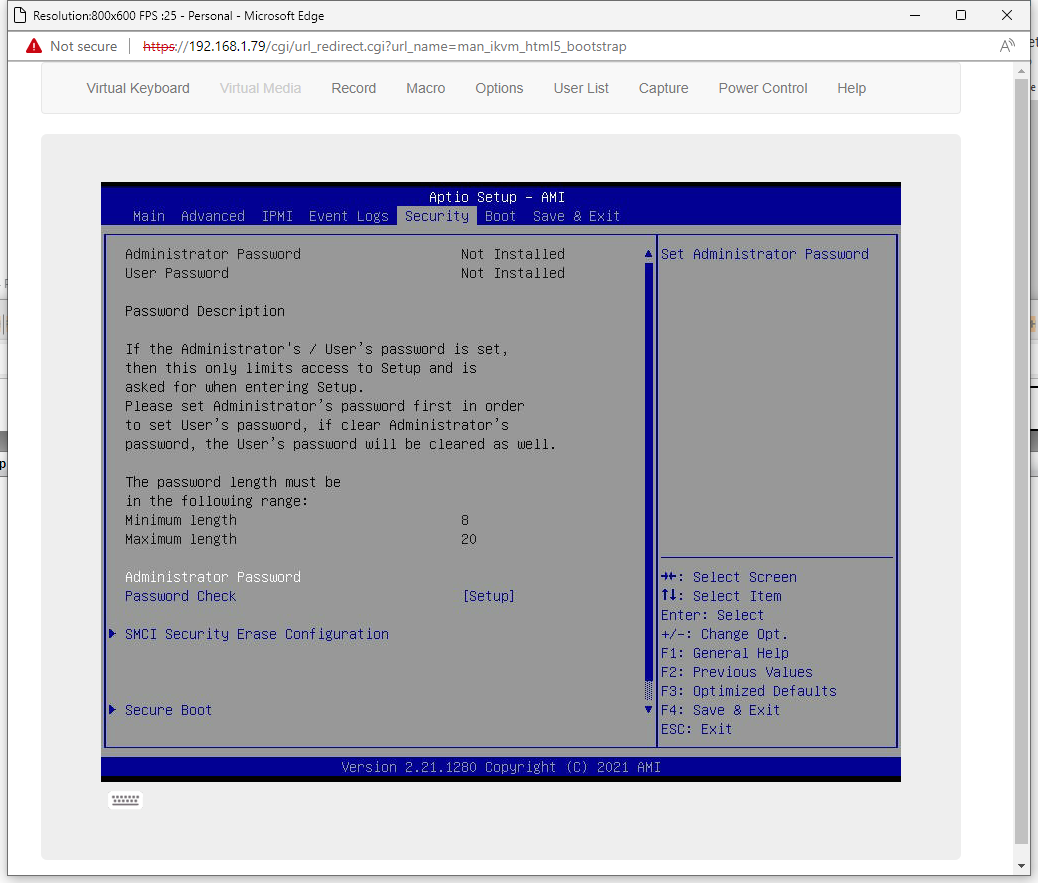This screenshot has width=1038, height=883.
Task: Open the greyed Virtual Media menu
Action: [260, 88]
